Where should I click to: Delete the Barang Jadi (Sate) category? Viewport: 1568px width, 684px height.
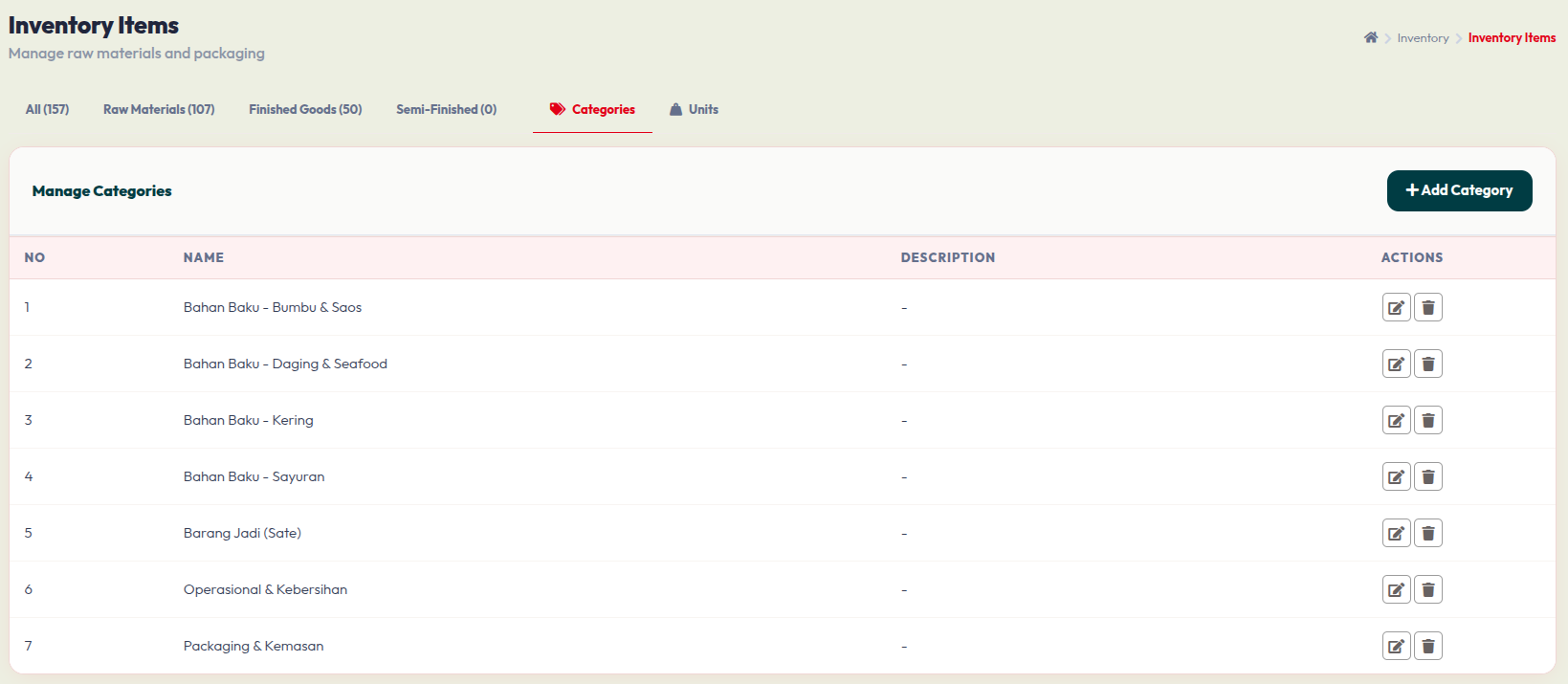point(1427,533)
